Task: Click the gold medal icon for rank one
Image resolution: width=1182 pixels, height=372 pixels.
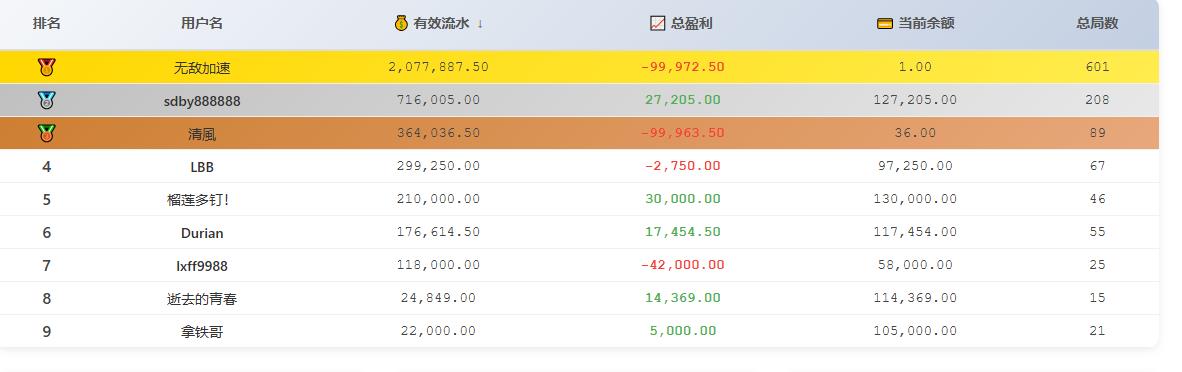Action: pyautogui.click(x=47, y=67)
